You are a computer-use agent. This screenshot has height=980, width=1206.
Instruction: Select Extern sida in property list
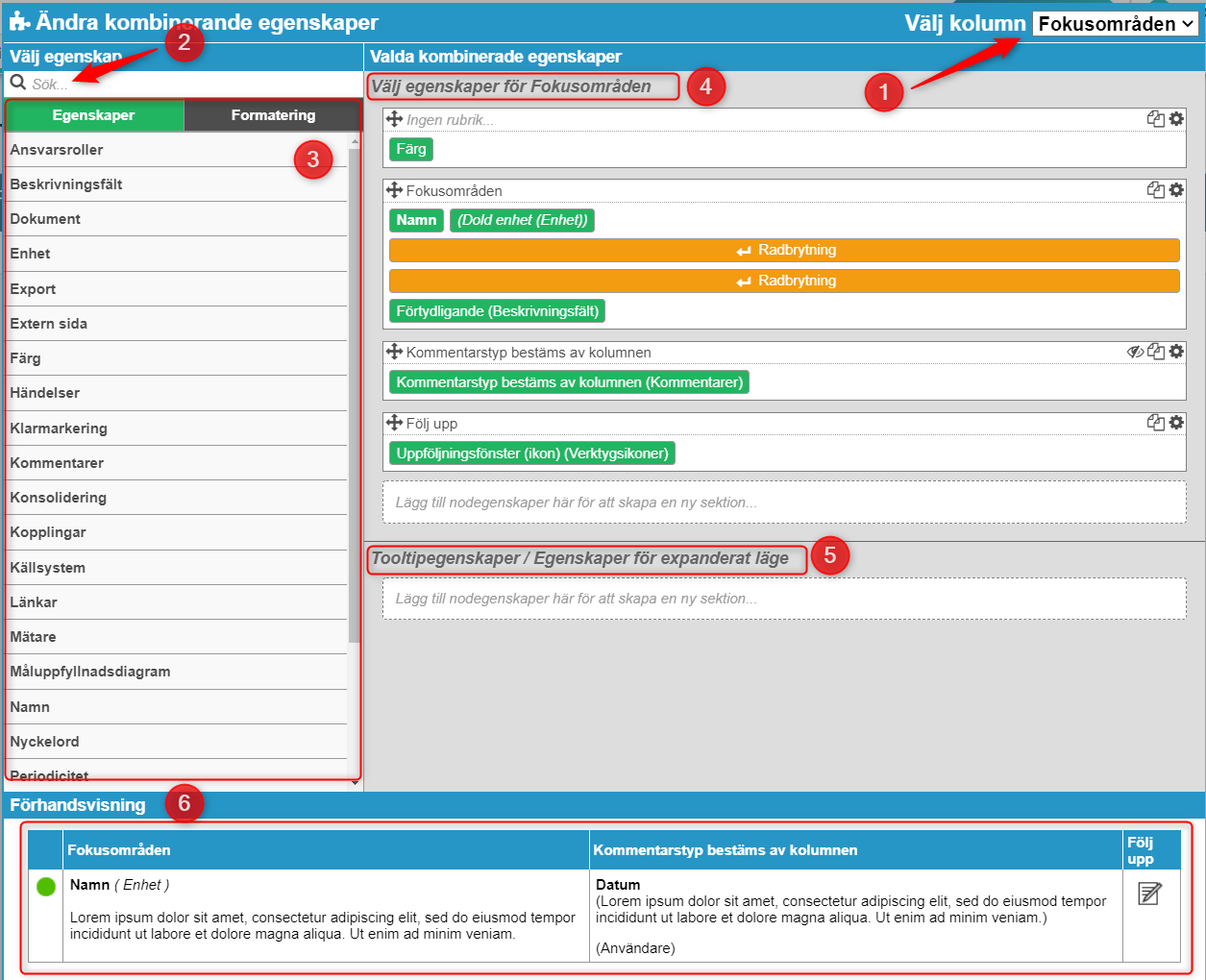[177, 324]
